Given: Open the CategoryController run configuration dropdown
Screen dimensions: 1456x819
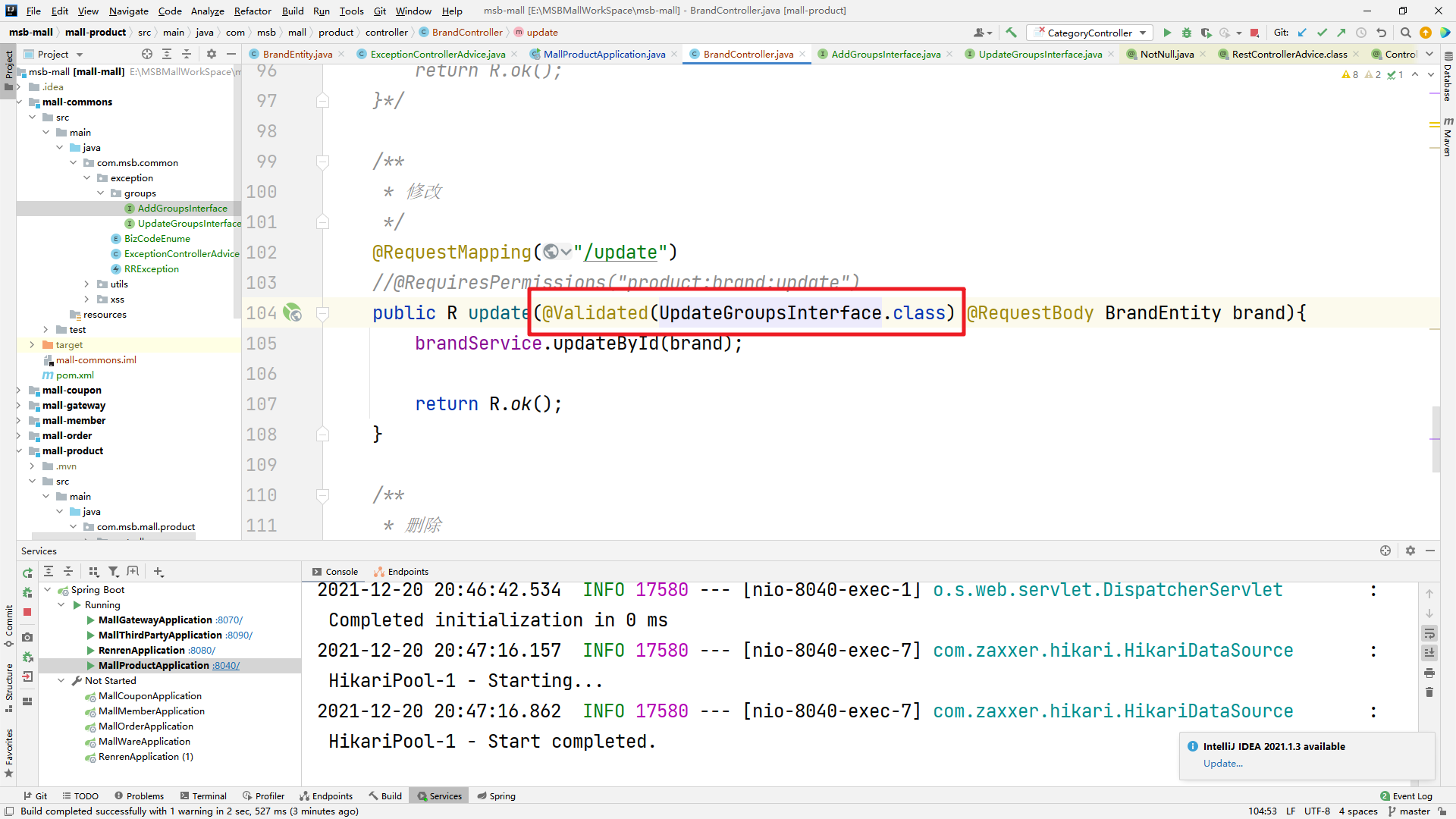Looking at the screenshot, I should pos(1090,33).
